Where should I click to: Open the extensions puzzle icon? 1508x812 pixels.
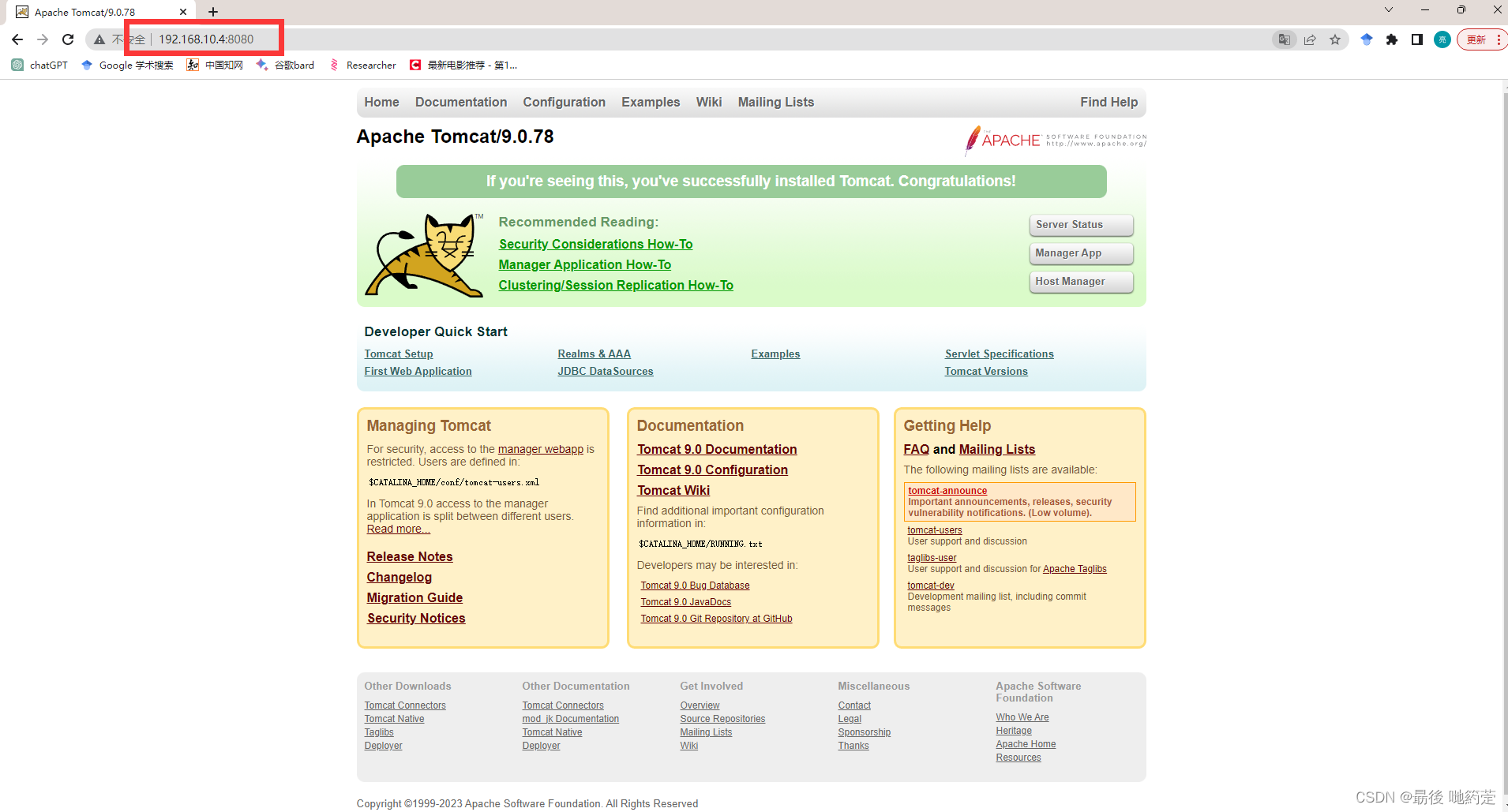pos(1392,39)
